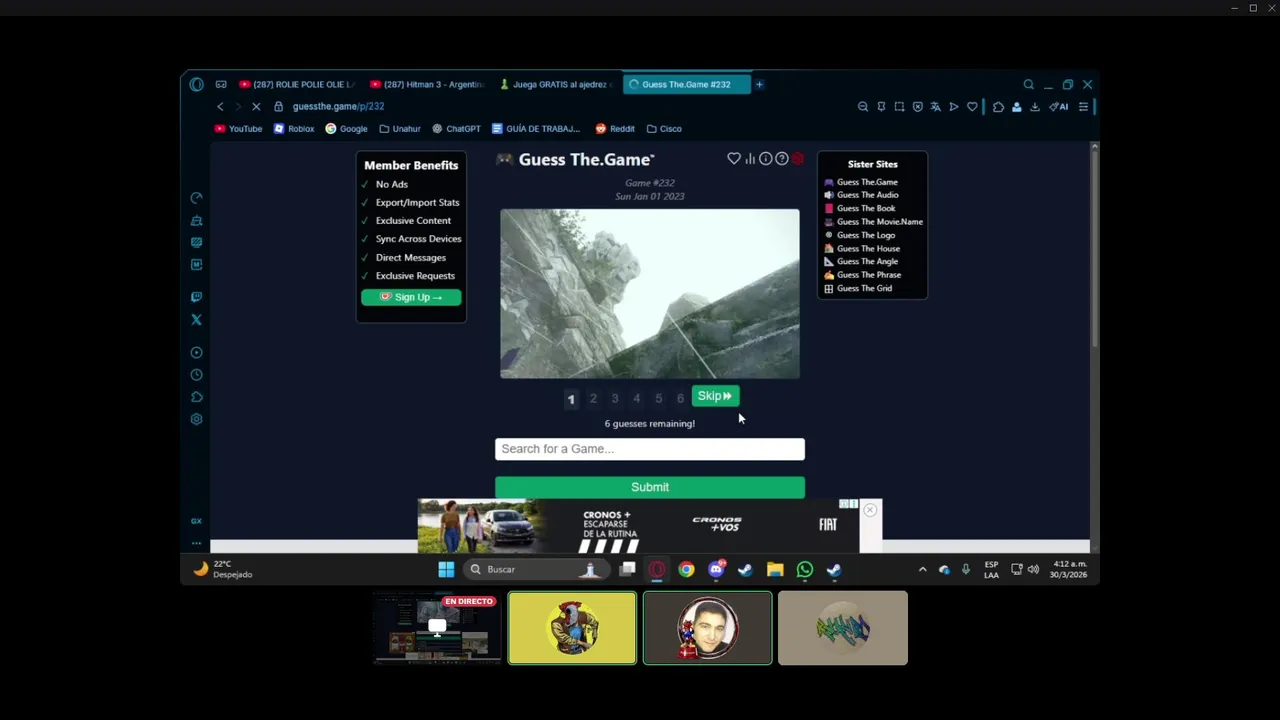1280x720 pixels.
Task: Open Guess The Logo link
Action: pos(860,235)
